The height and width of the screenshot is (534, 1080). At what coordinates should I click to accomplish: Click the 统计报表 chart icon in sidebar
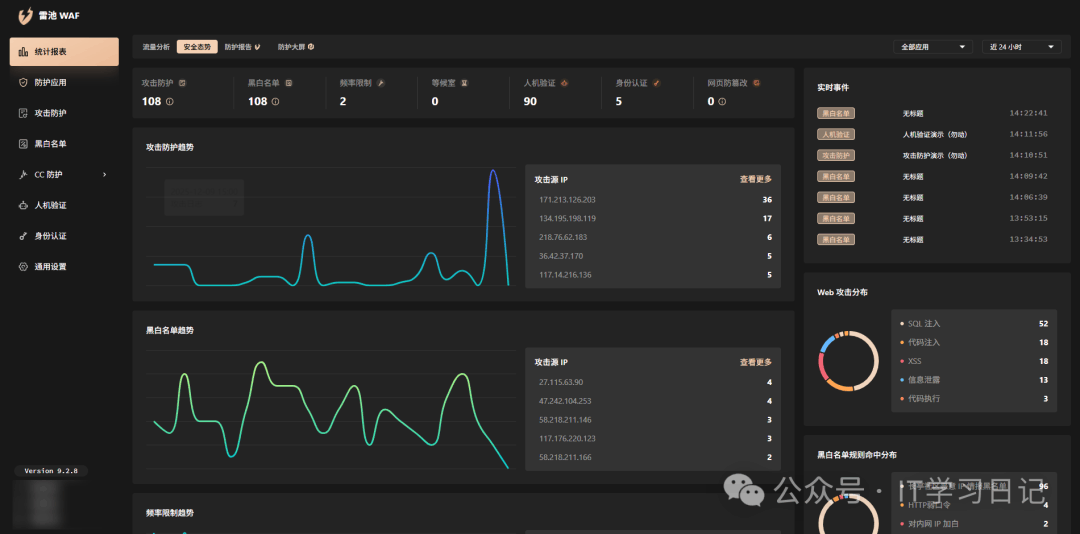pos(24,52)
